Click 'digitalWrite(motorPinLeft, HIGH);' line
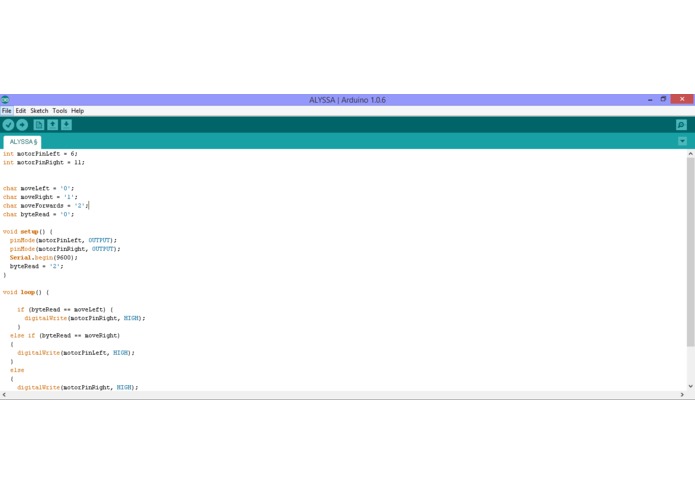 point(76,353)
